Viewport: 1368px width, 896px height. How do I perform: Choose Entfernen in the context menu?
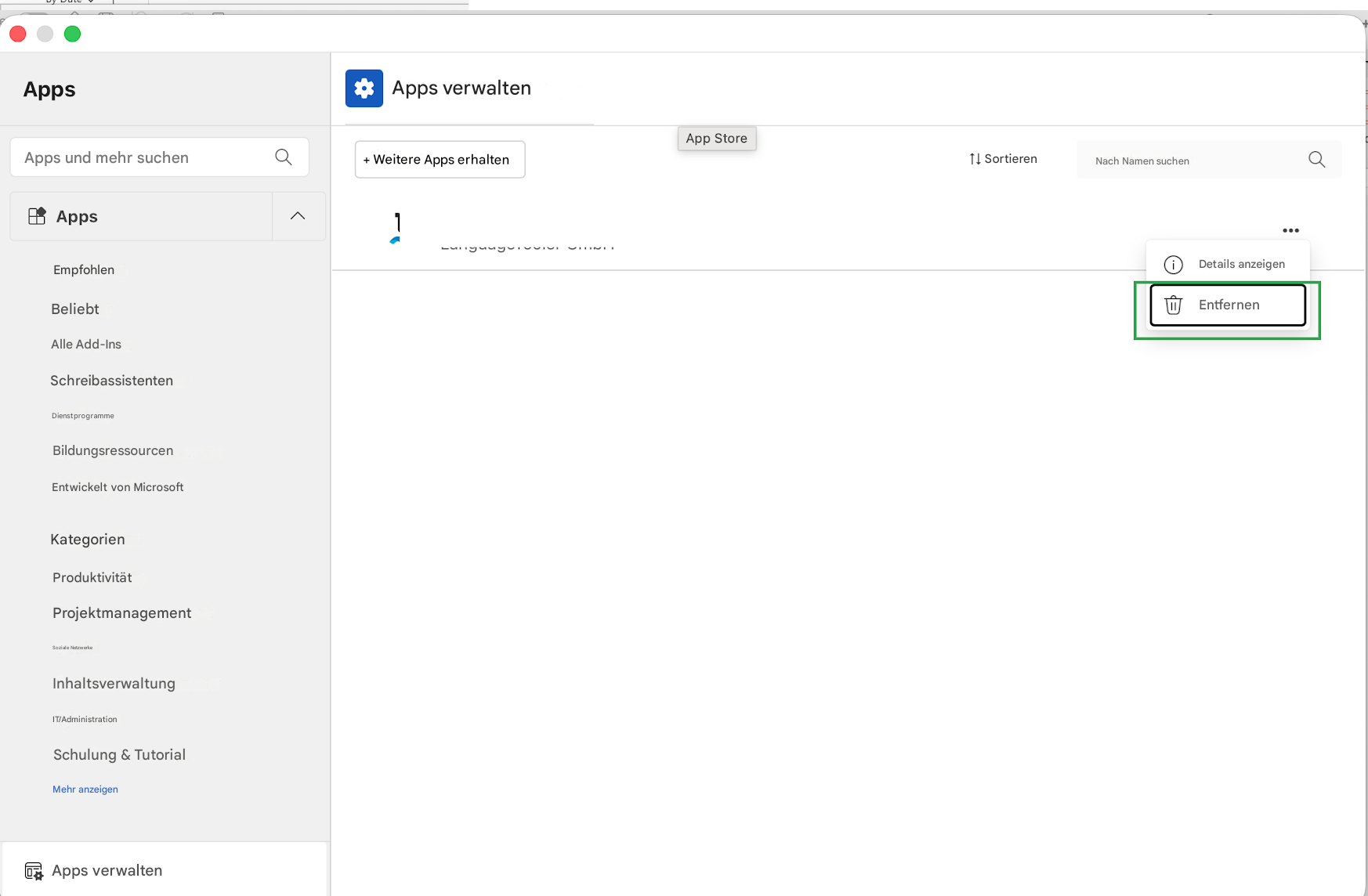(1227, 305)
